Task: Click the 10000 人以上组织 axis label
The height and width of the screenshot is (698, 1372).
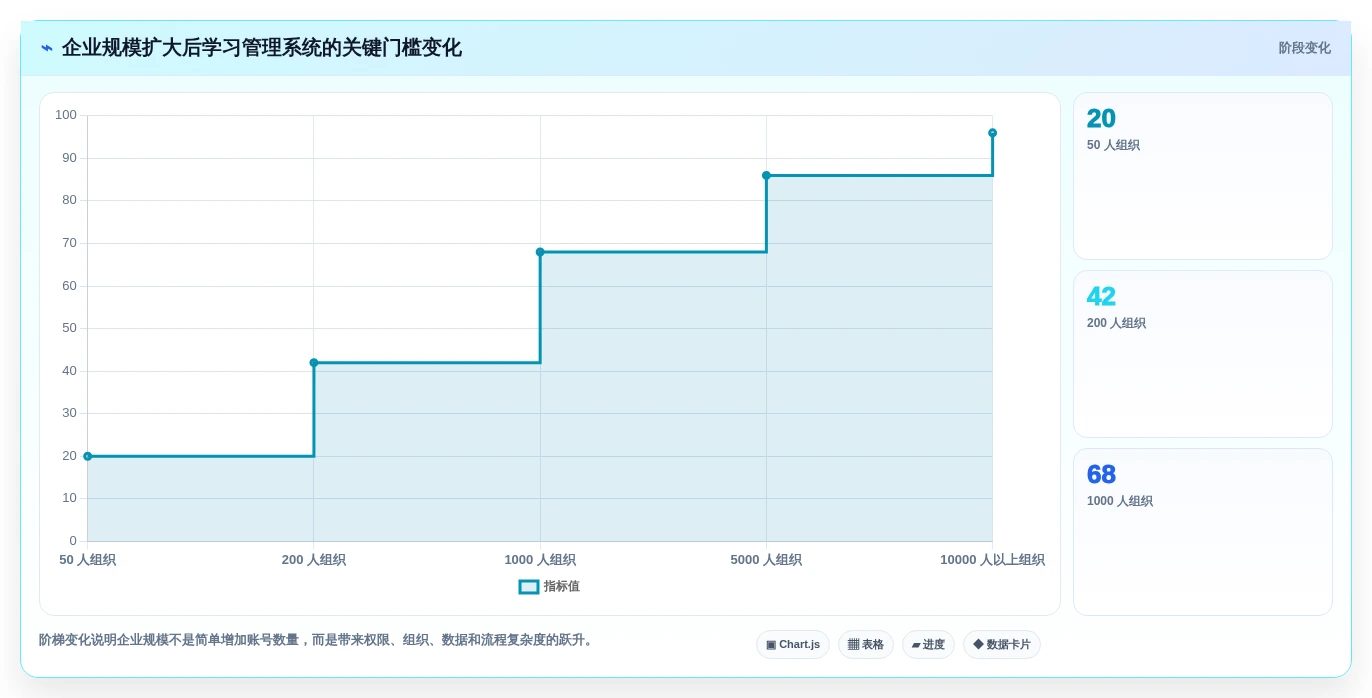Action: [992, 560]
